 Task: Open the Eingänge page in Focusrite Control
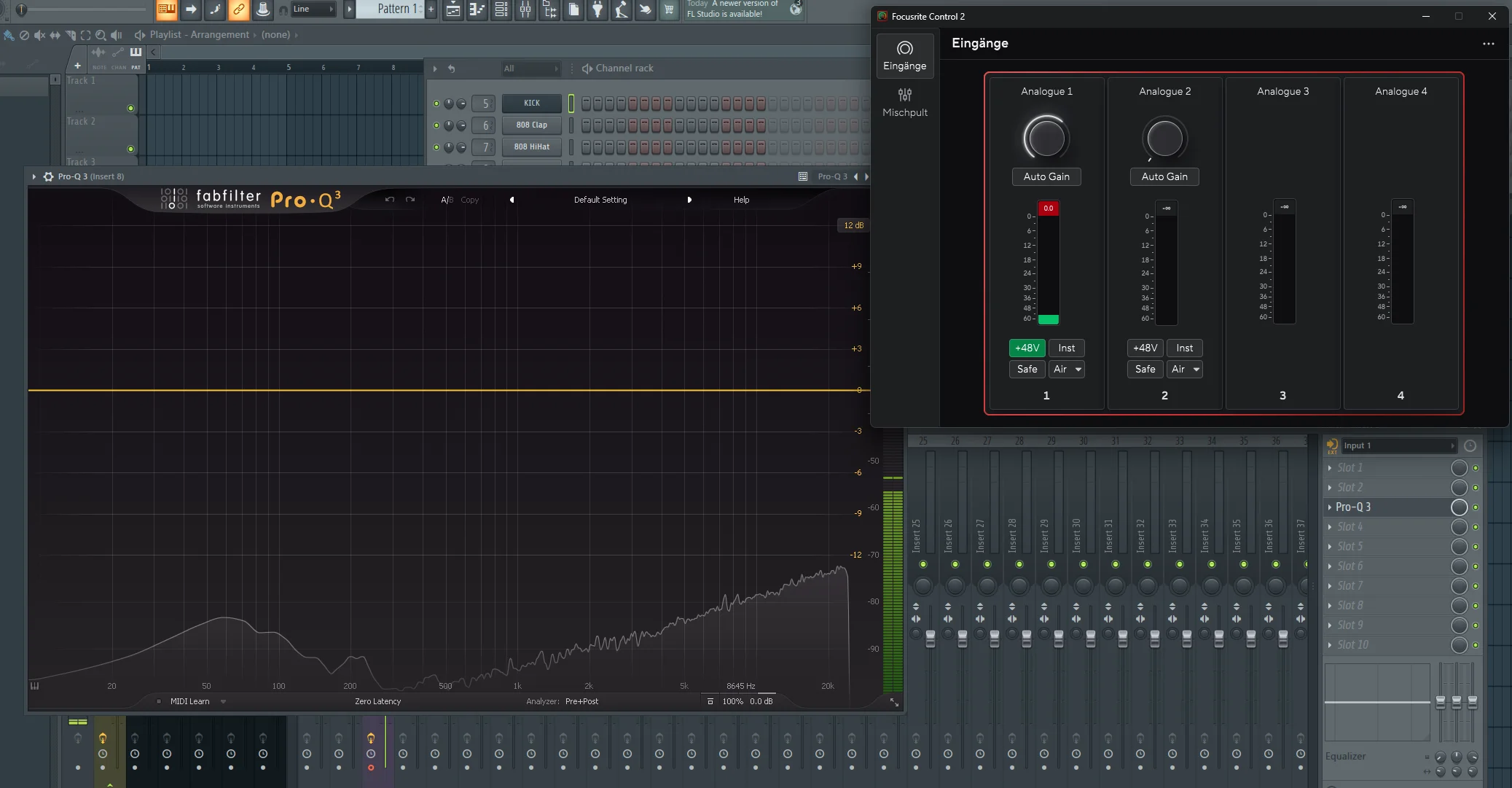pos(904,56)
